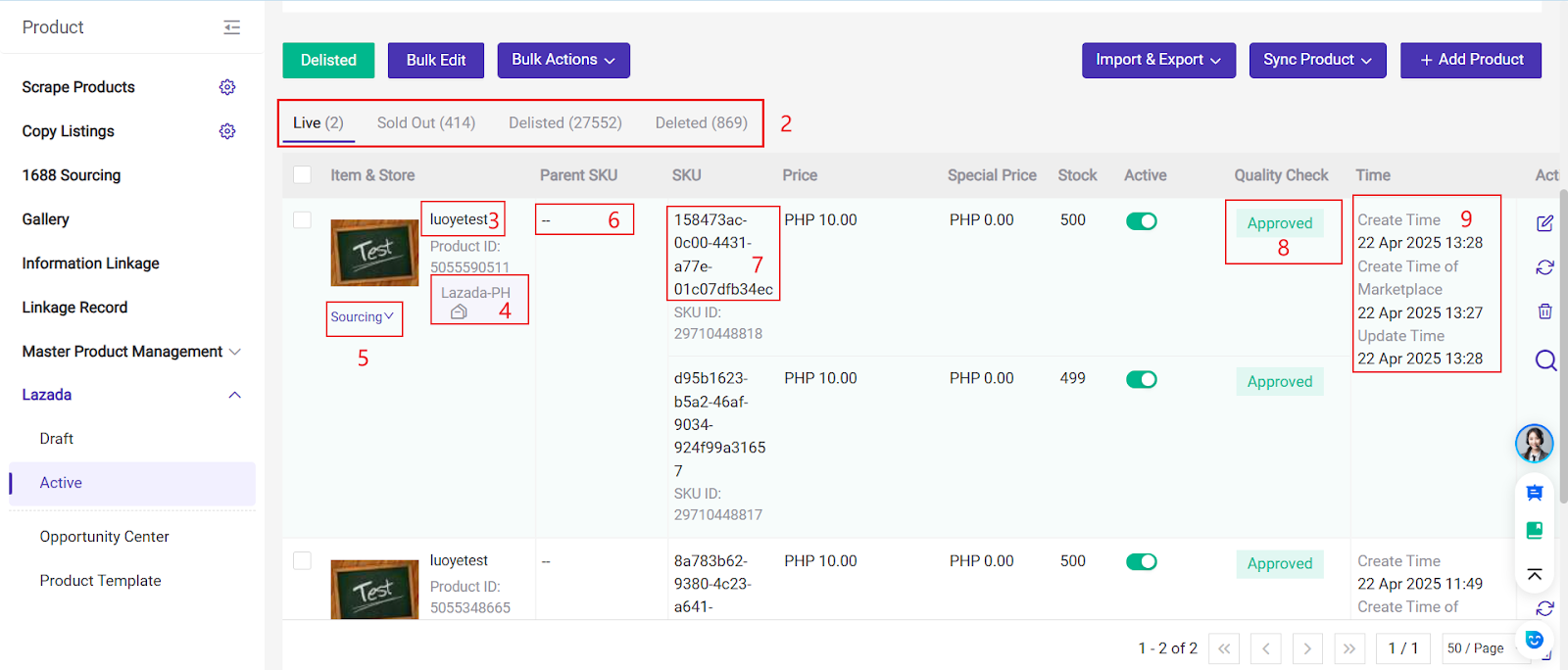Toggle Active switch for stock 500 SKU 158473ac
The width and height of the screenshot is (1568, 670).
[1142, 221]
